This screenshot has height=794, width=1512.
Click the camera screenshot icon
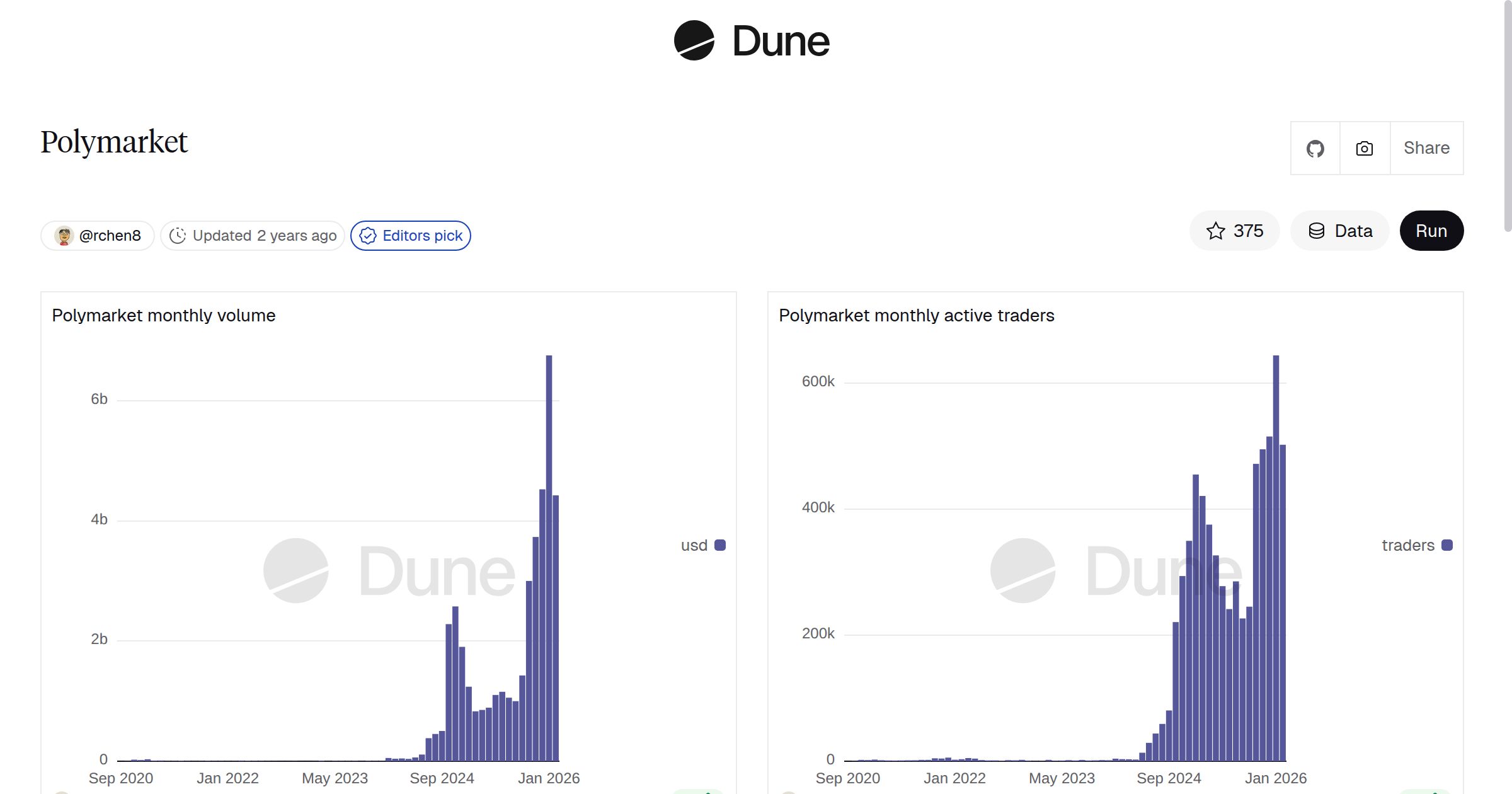pos(1363,148)
